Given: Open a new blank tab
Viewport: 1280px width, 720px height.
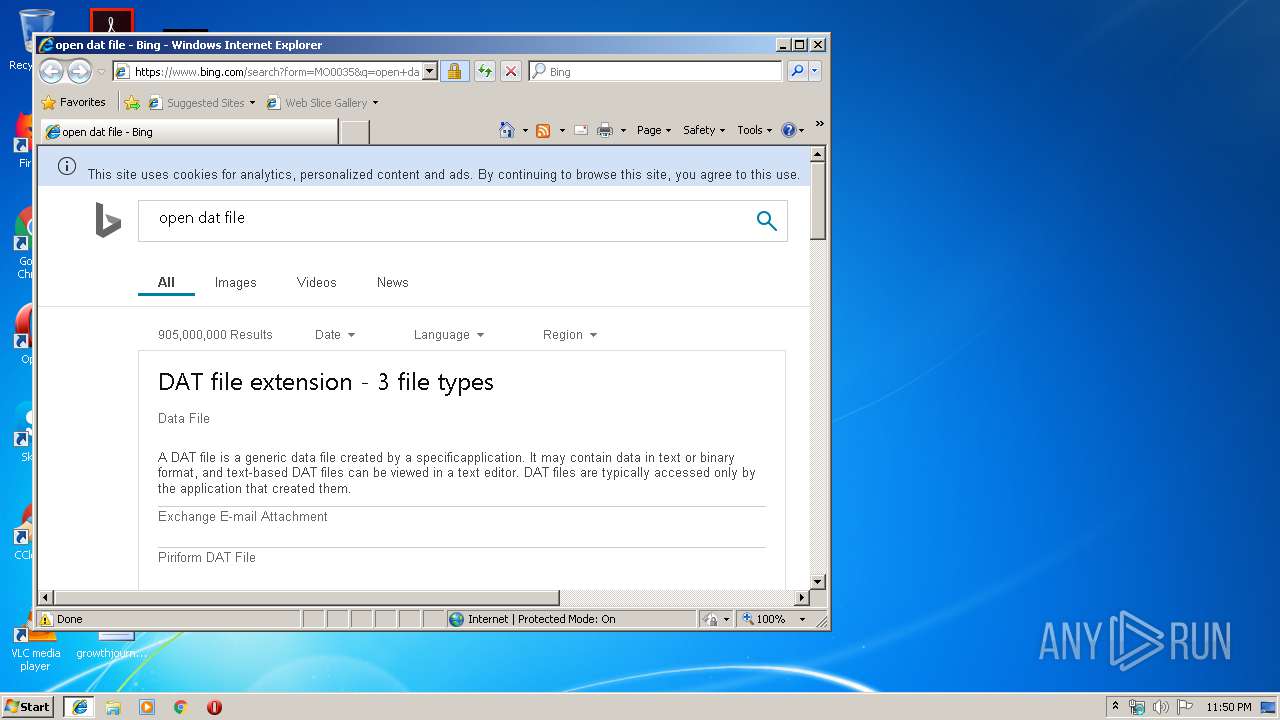Looking at the screenshot, I should coord(355,132).
